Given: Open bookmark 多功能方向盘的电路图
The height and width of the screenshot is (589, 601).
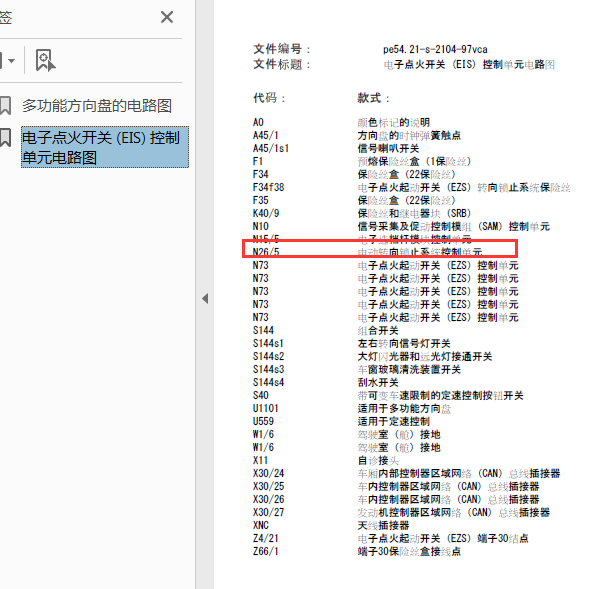Looking at the screenshot, I should (x=97, y=105).
